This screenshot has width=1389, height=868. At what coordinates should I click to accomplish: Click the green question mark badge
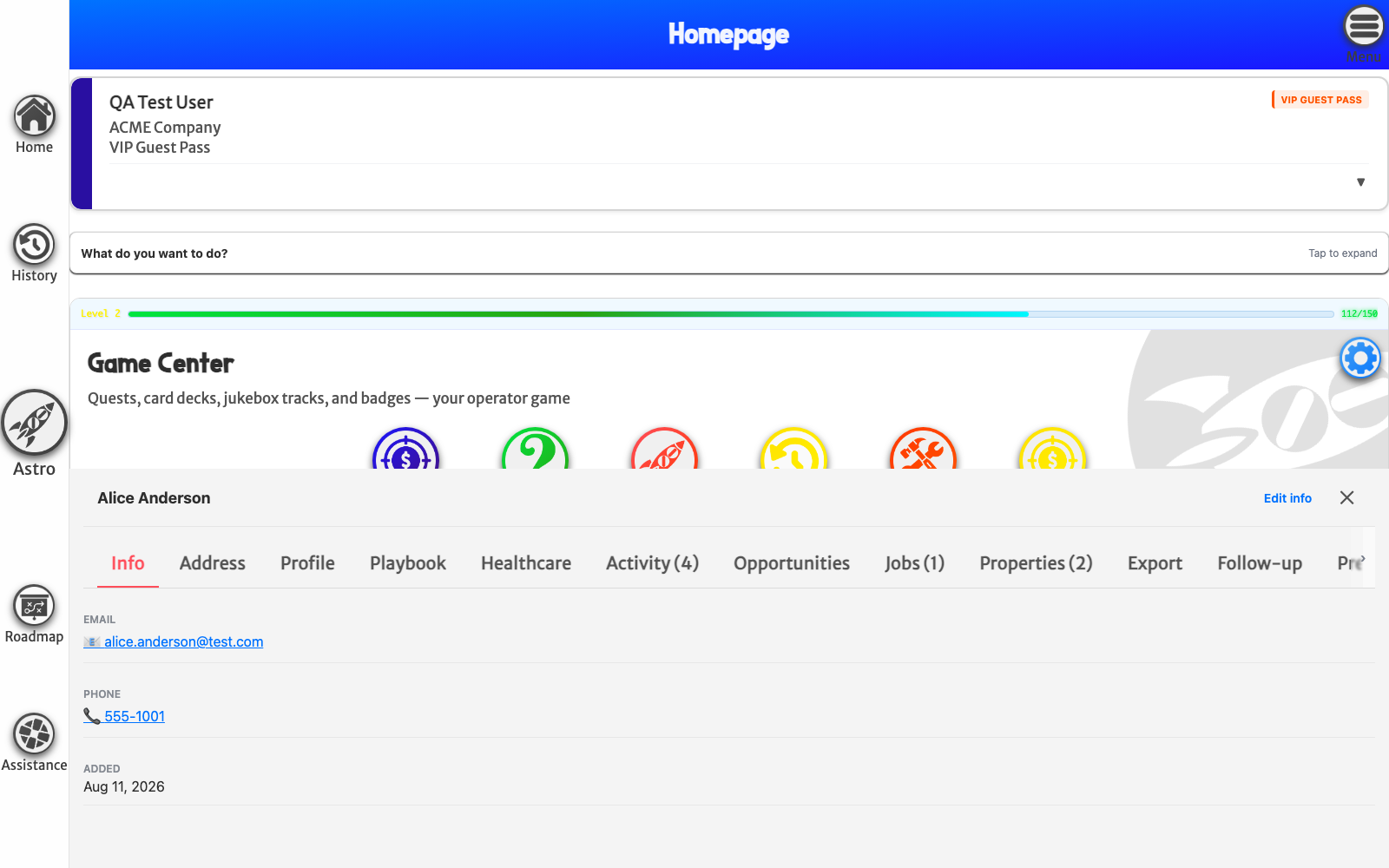(535, 449)
